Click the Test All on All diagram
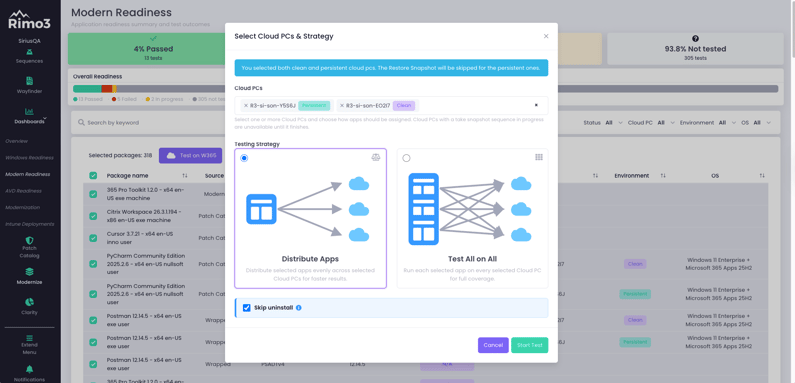795x383 pixels. (469, 209)
